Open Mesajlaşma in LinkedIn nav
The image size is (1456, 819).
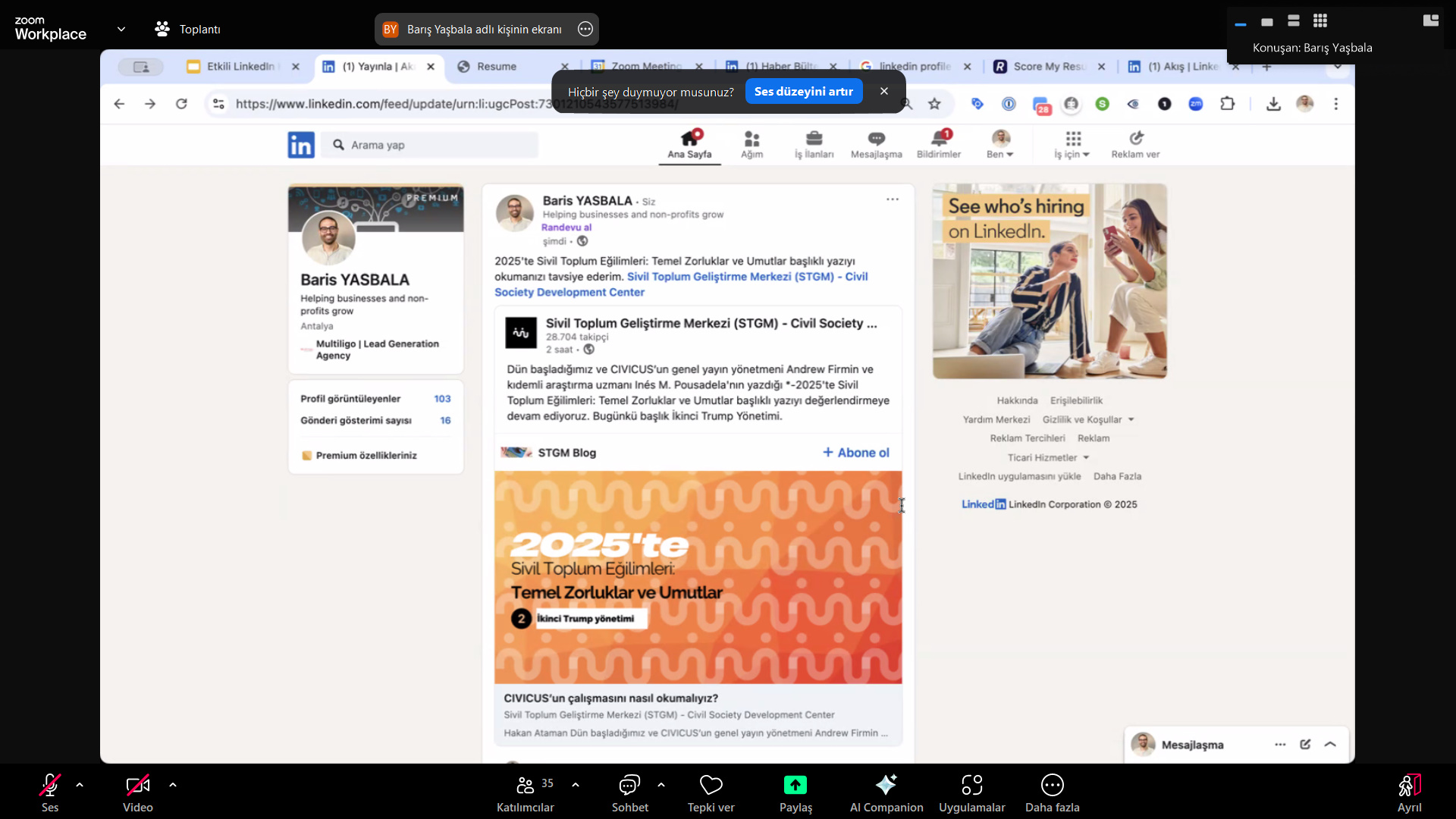[877, 143]
